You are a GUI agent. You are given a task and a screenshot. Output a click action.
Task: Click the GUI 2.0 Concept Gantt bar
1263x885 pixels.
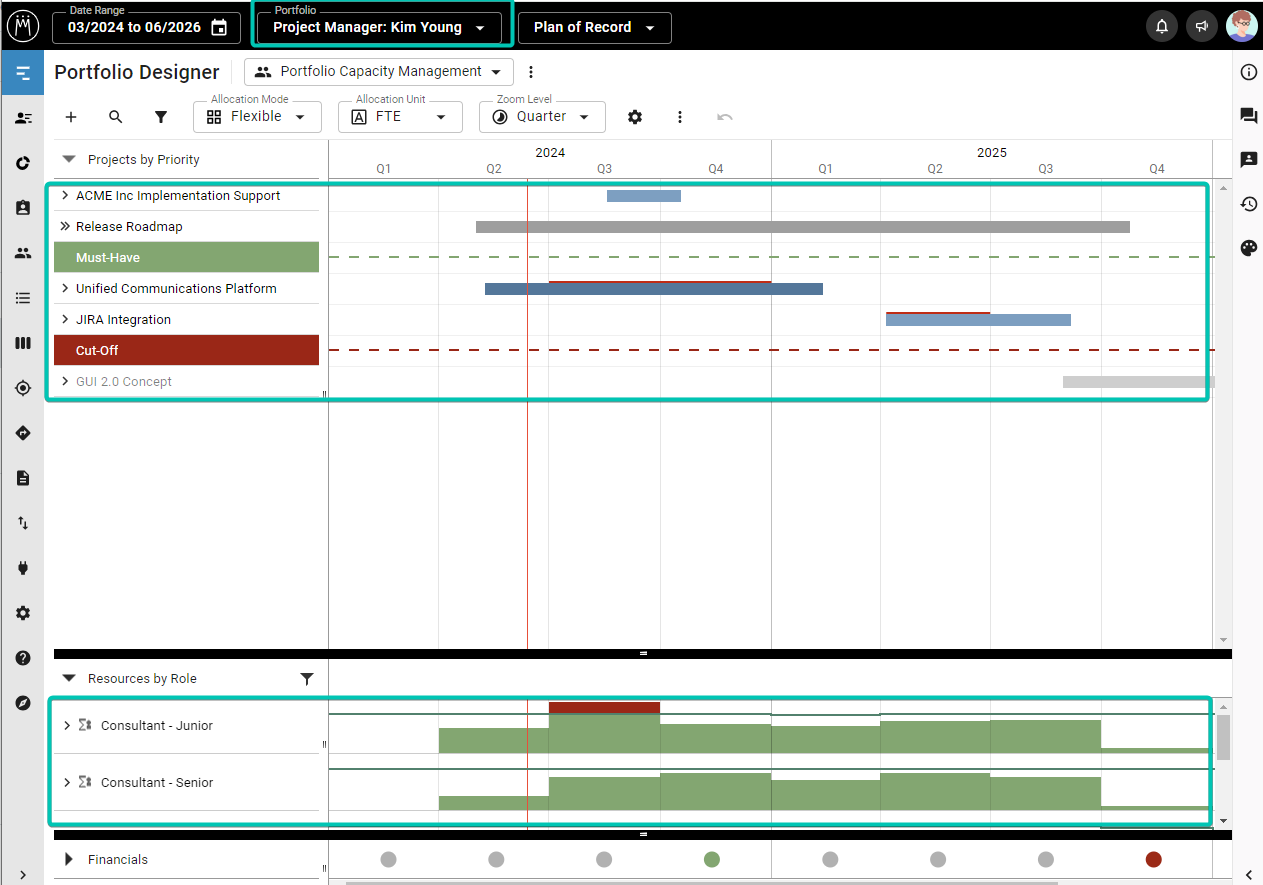click(x=1139, y=382)
